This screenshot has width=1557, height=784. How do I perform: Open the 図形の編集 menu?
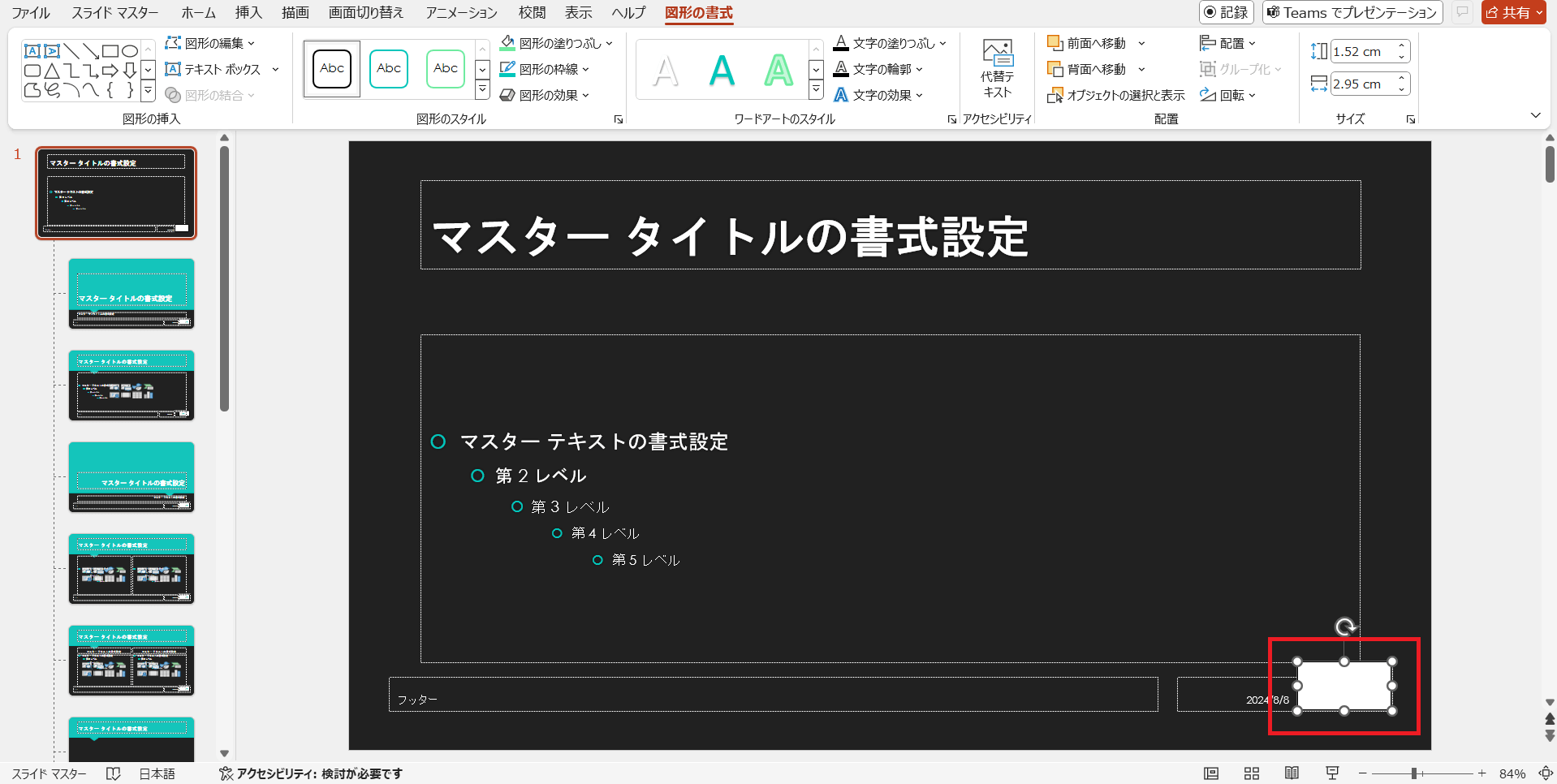pyautogui.click(x=210, y=43)
